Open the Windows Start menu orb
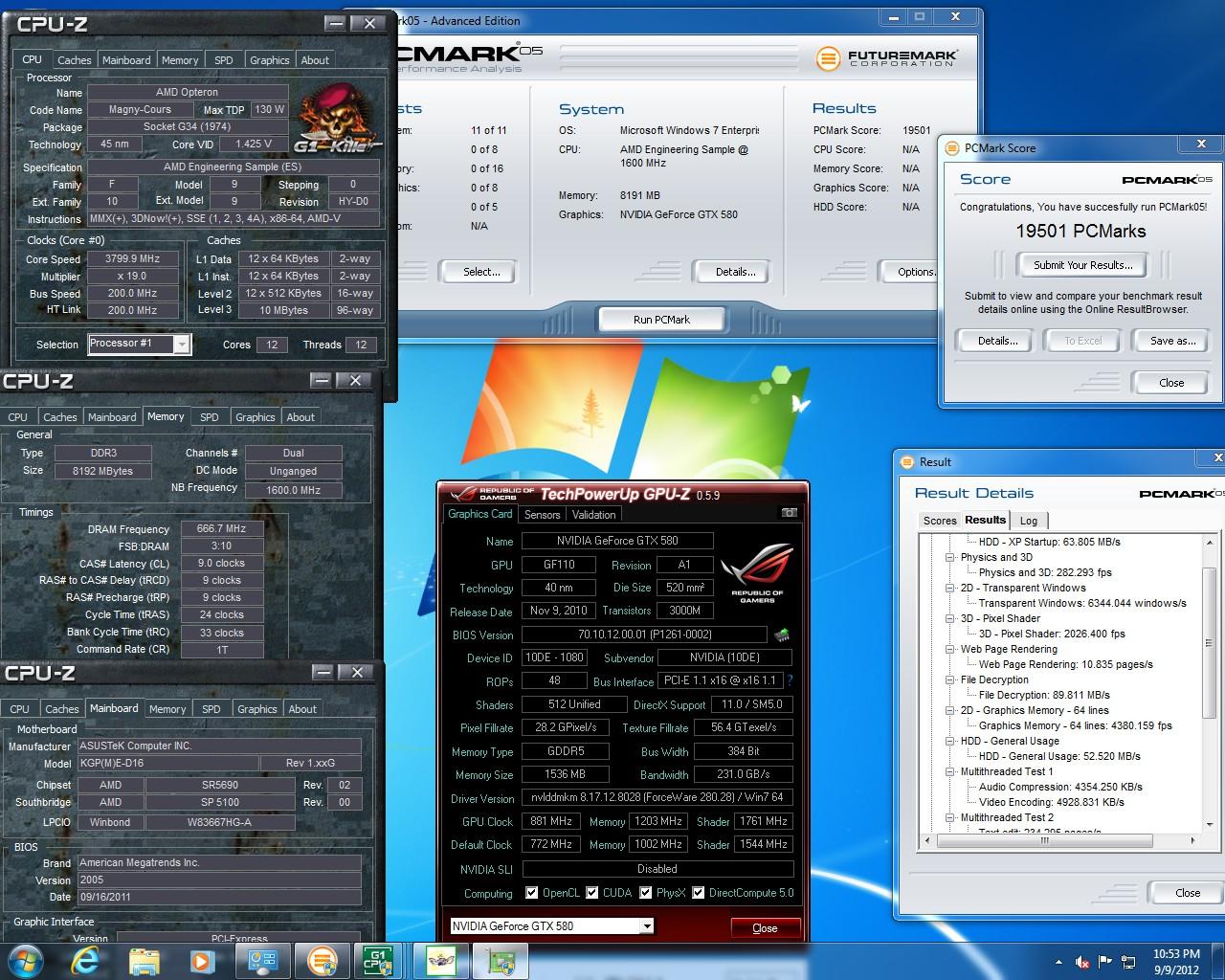Viewport: 1225px width, 980px height. 25,960
